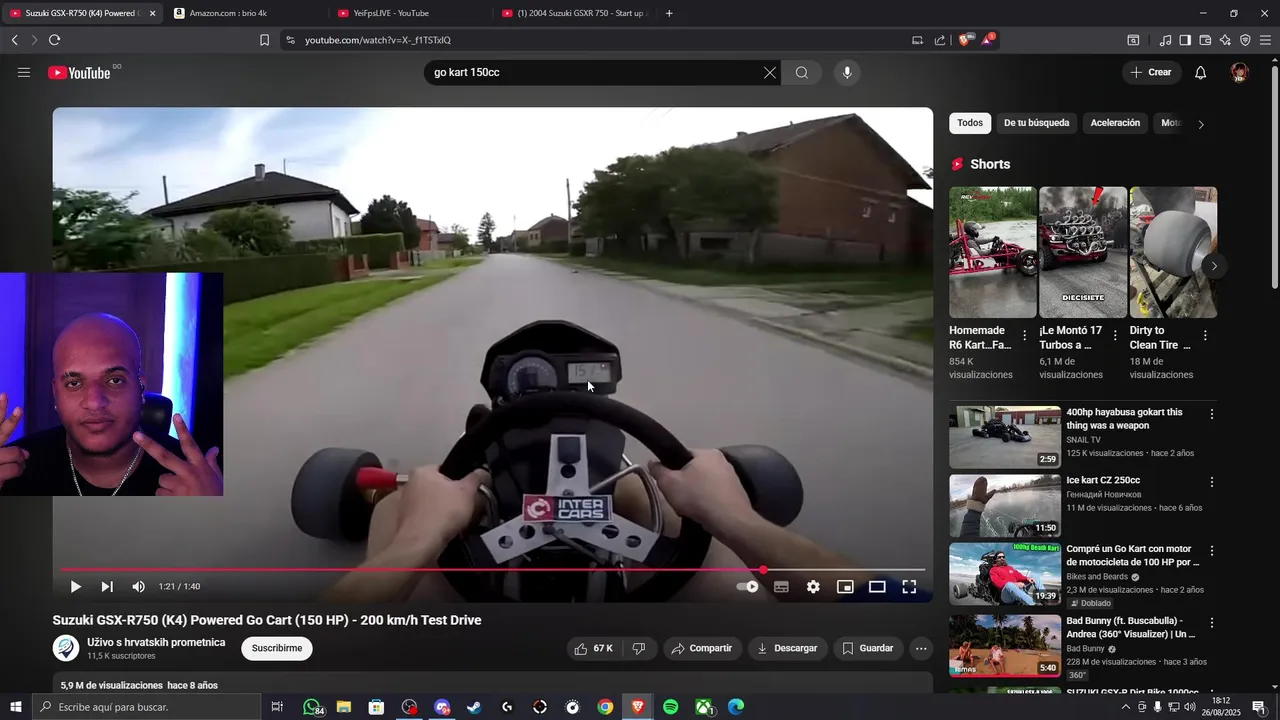This screenshot has height=720, width=1280.
Task: Enter full screen mode
Action: click(x=909, y=587)
